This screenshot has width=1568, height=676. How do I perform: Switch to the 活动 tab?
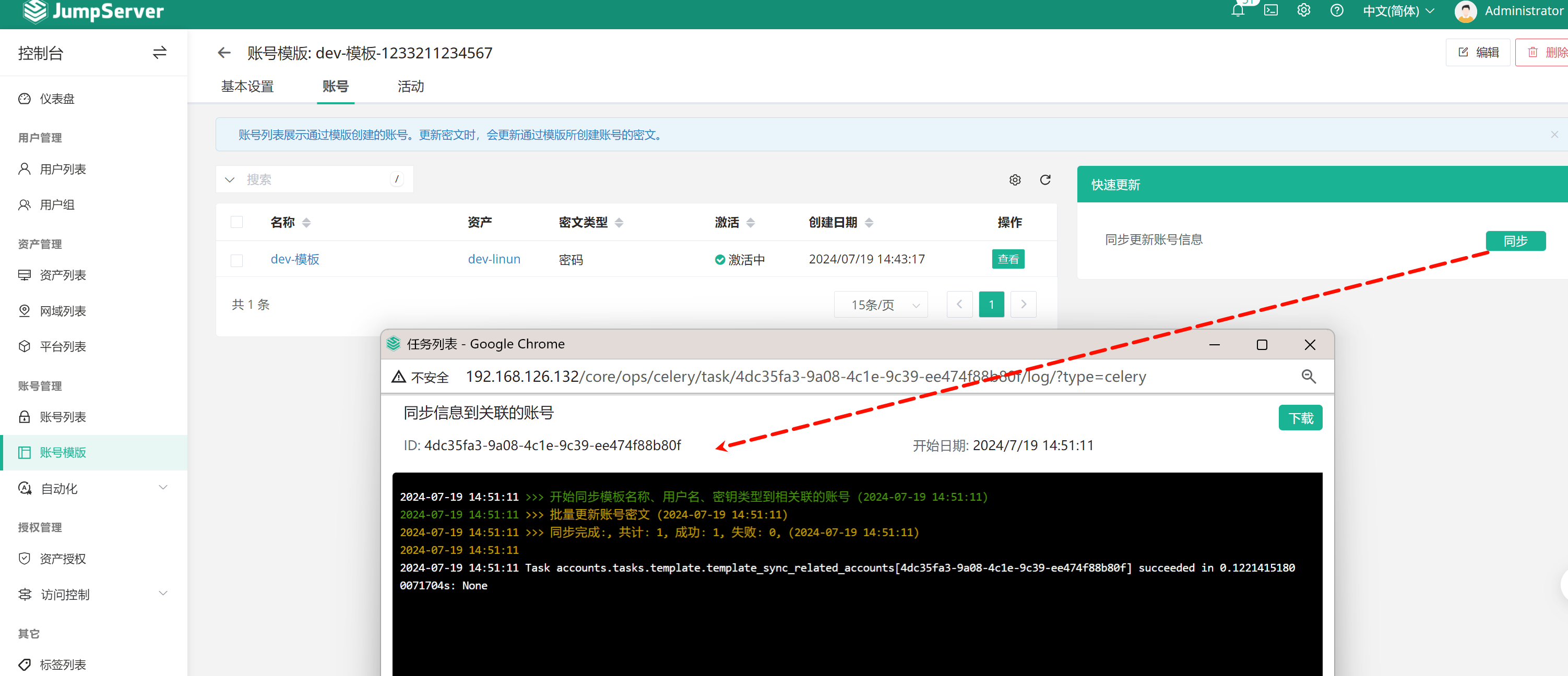tap(410, 87)
